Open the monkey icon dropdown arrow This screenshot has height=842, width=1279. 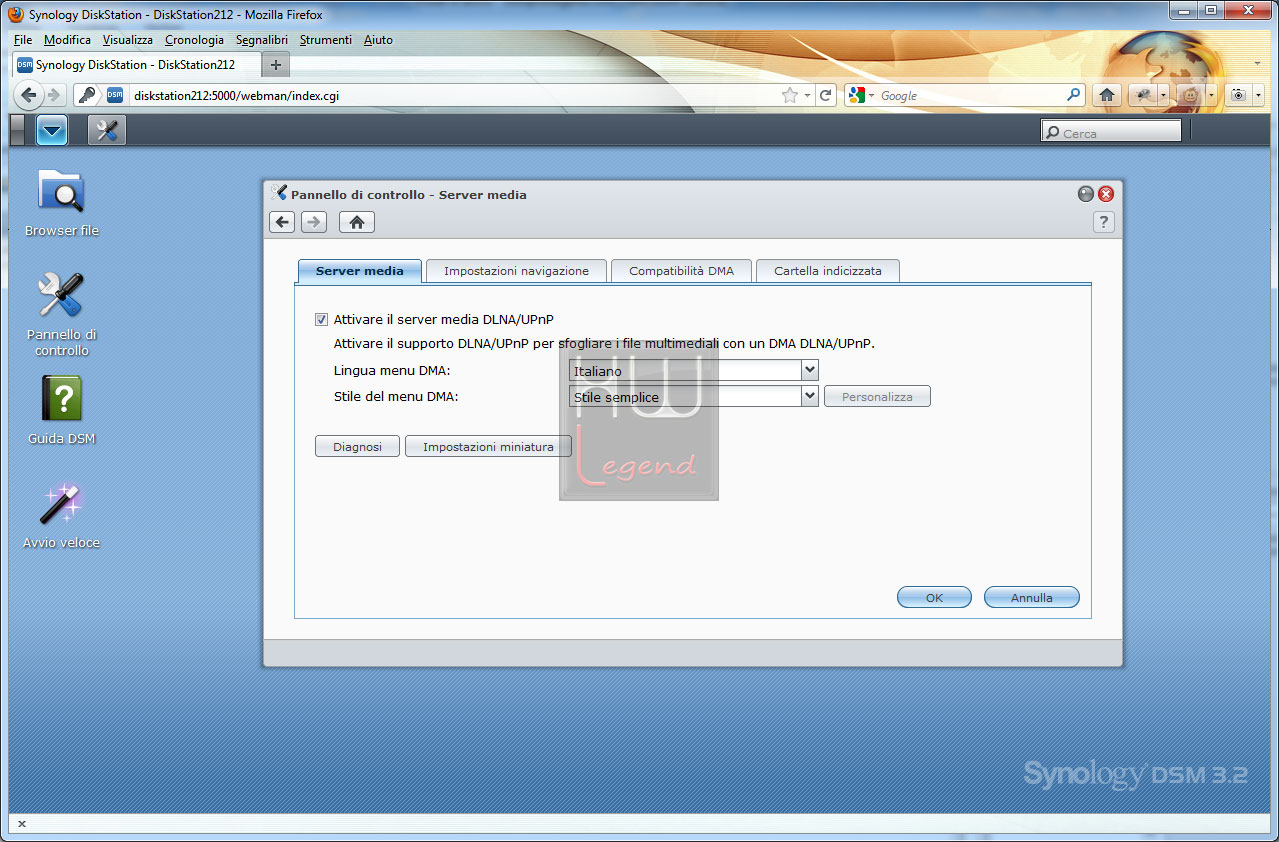point(1211,95)
